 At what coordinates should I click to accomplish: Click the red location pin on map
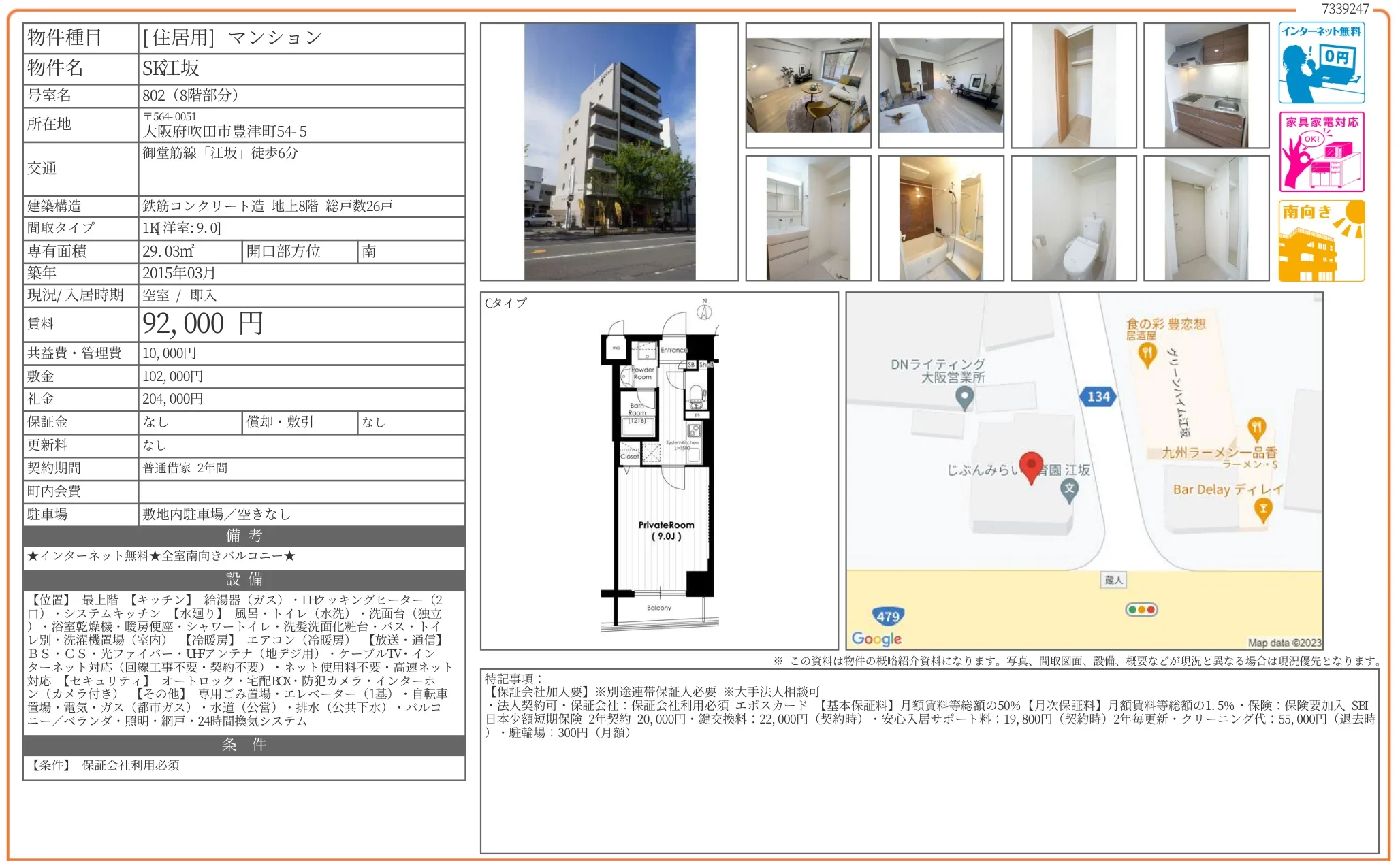coord(1031,466)
